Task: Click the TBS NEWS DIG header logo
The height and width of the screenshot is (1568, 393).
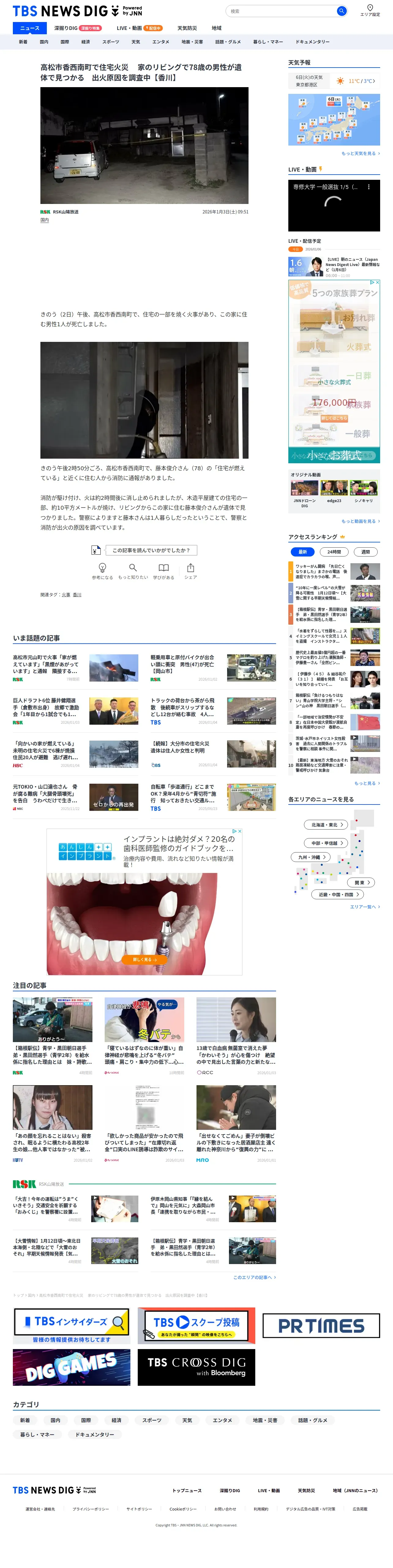Action: (77, 11)
